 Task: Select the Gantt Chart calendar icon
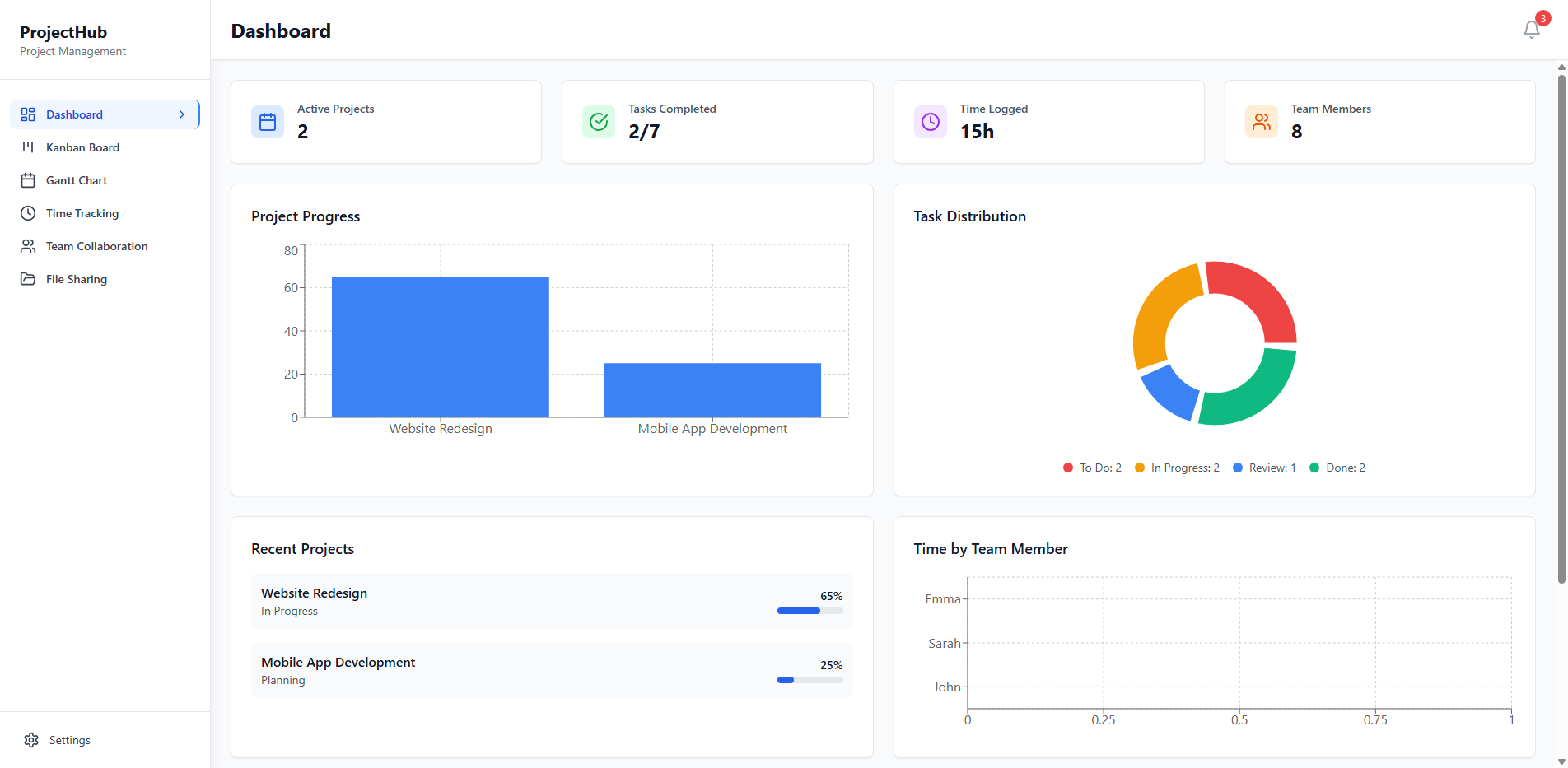[29, 180]
